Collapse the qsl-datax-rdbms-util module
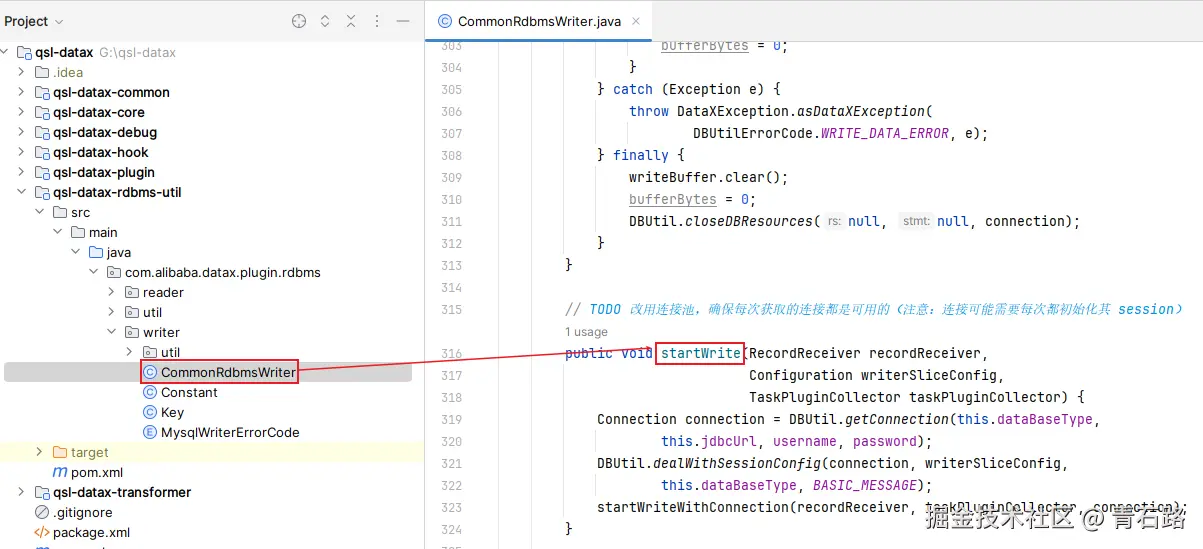This screenshot has height=549, width=1203. 22,192
